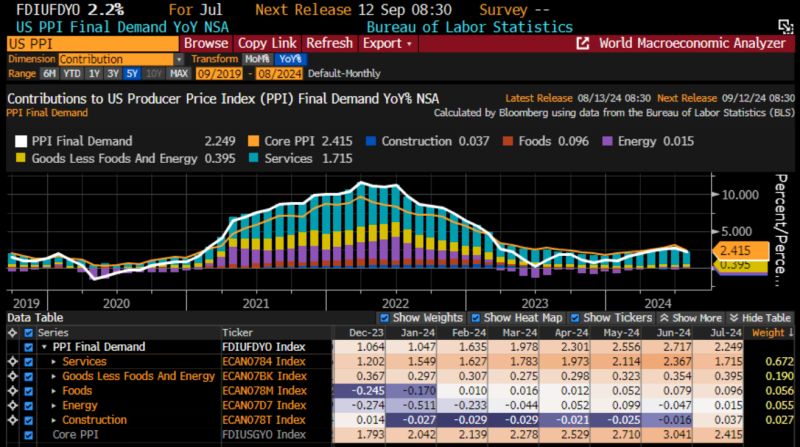Select the 3Y range tab
The width and height of the screenshot is (800, 447).
[114, 74]
